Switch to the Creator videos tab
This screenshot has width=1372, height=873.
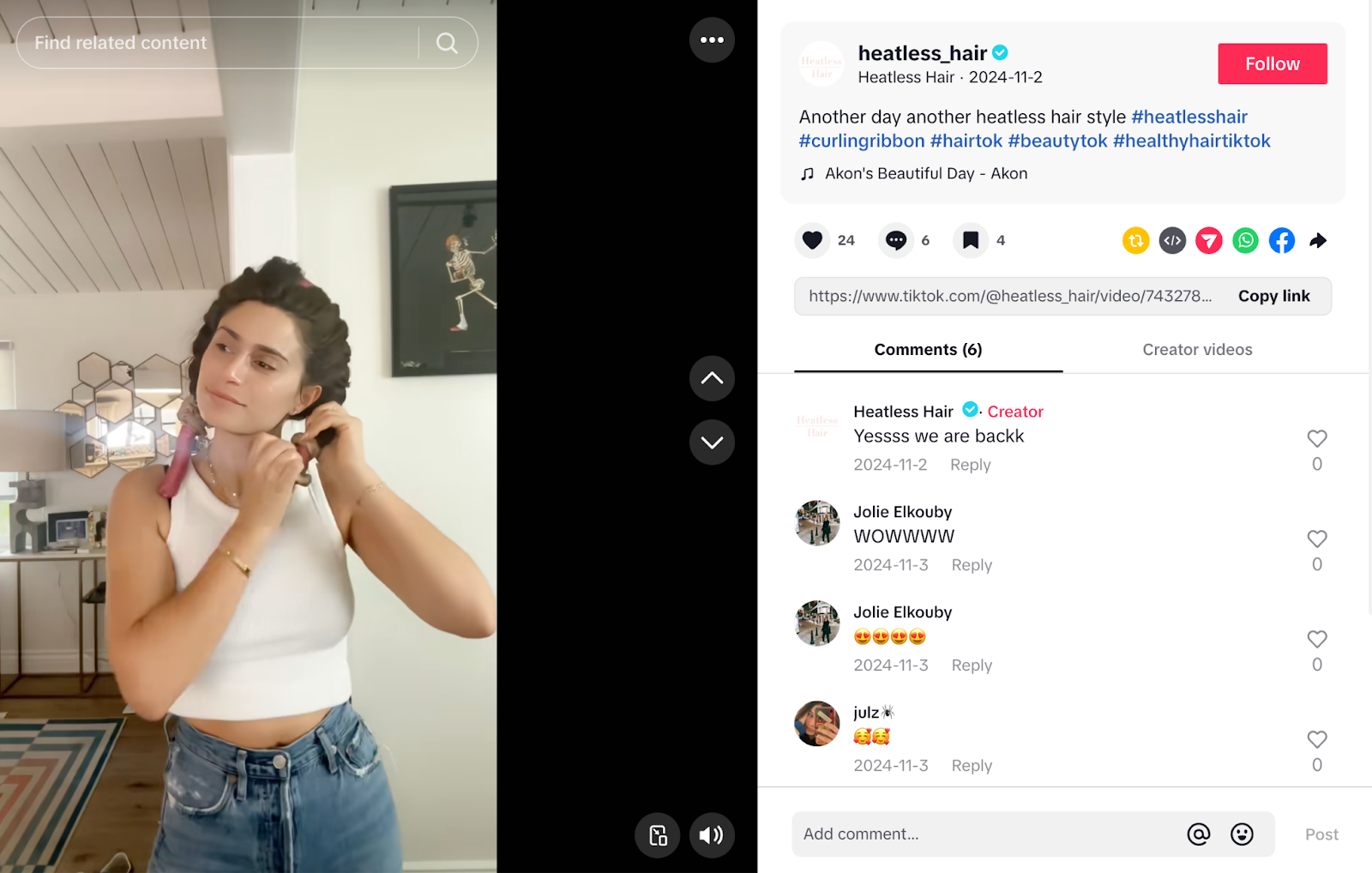[x=1197, y=350]
